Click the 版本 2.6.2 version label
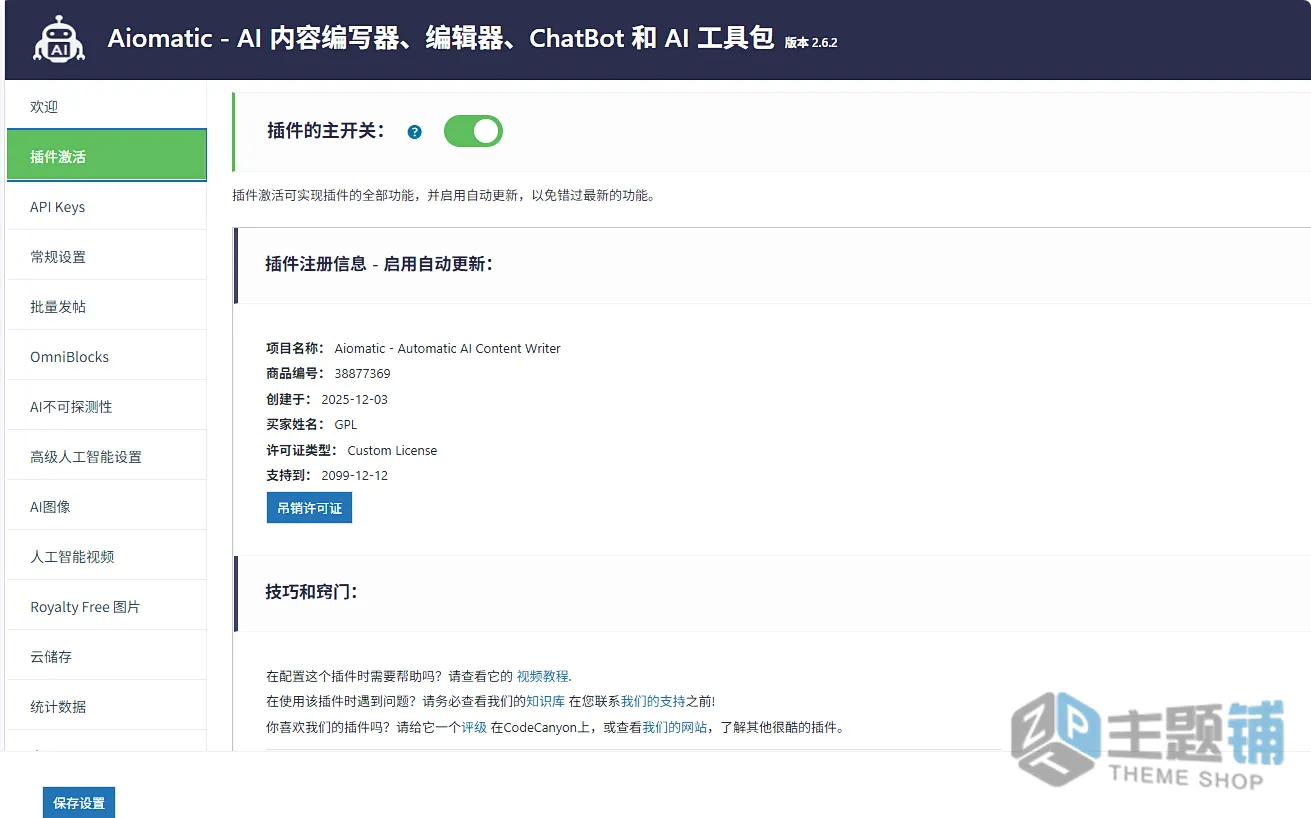This screenshot has height=818, width=1311. click(811, 43)
